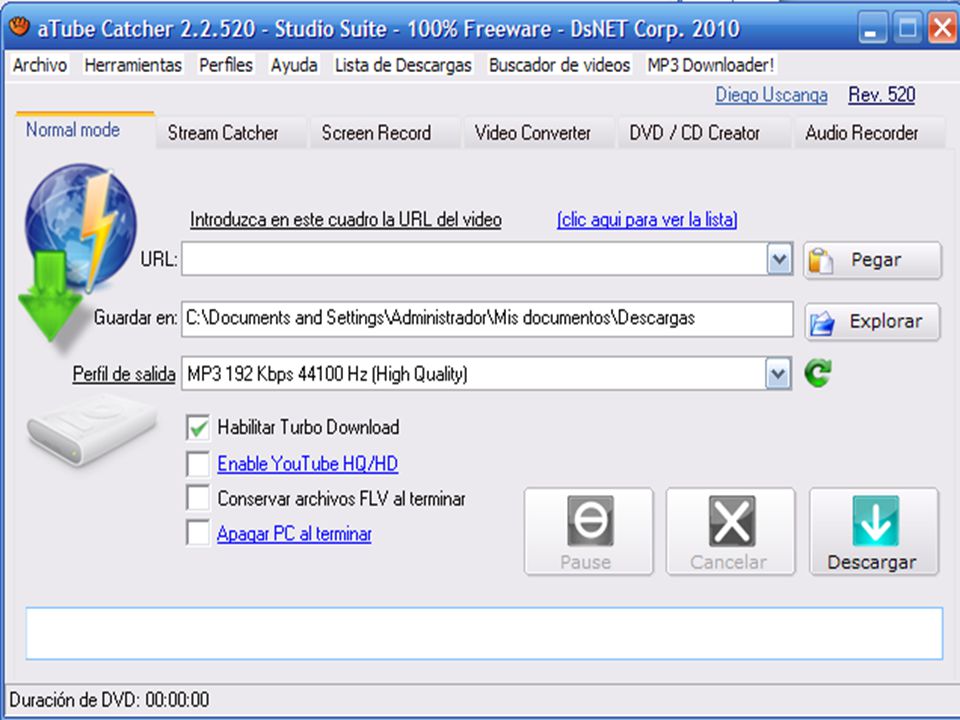960x720 pixels.
Task: Open the MP3 Downloader! menu
Action: click(711, 65)
